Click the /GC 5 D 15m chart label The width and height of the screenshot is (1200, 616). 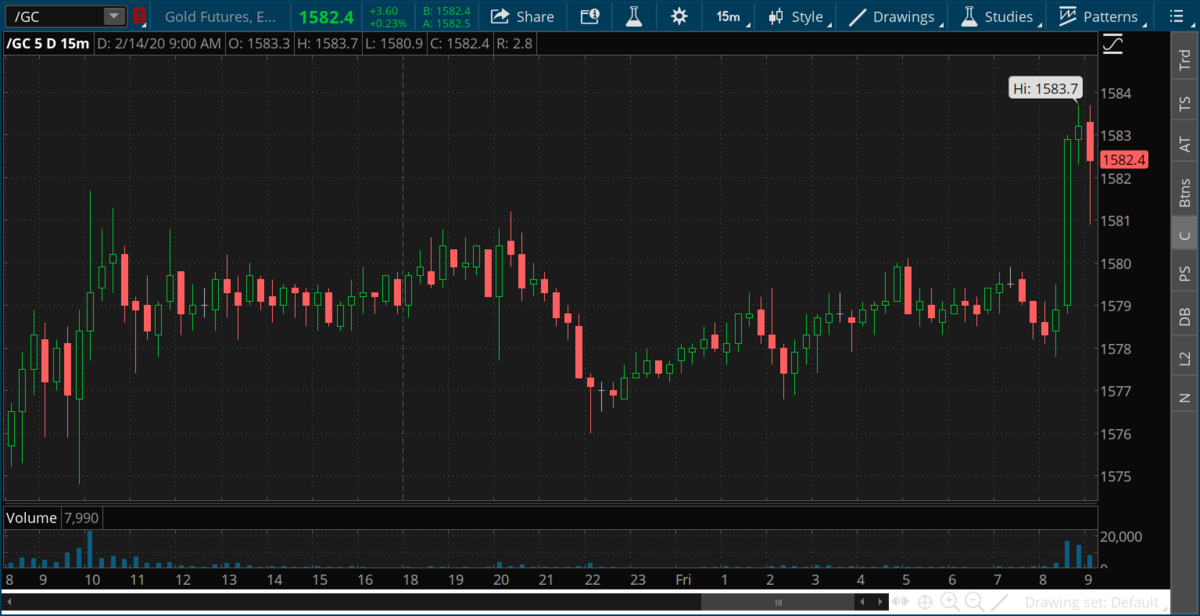point(48,44)
